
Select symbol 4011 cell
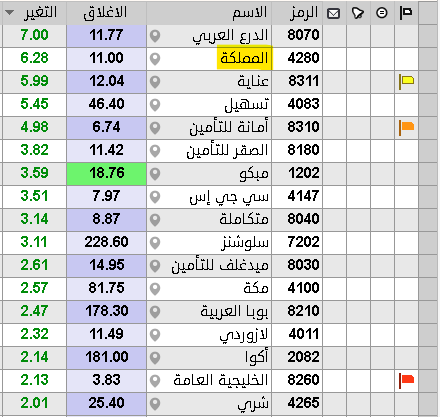[x=297, y=335]
